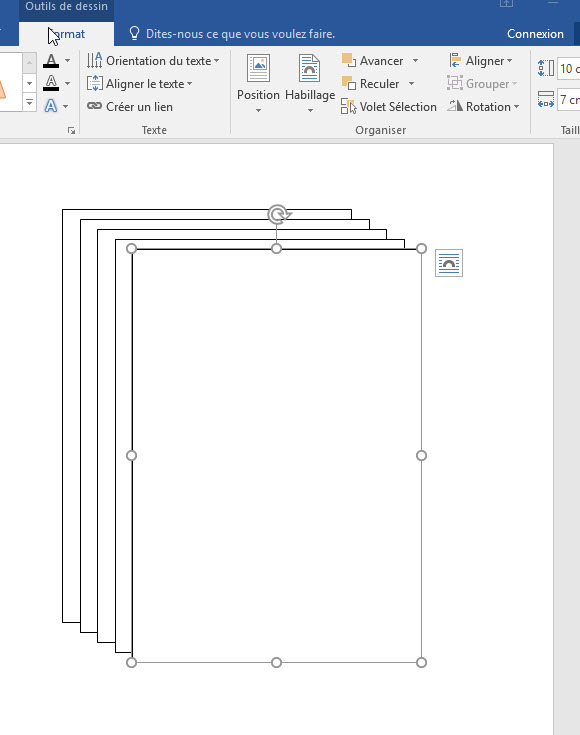Click the shape height field
The height and width of the screenshot is (735, 580).
pyautogui.click(x=569, y=69)
